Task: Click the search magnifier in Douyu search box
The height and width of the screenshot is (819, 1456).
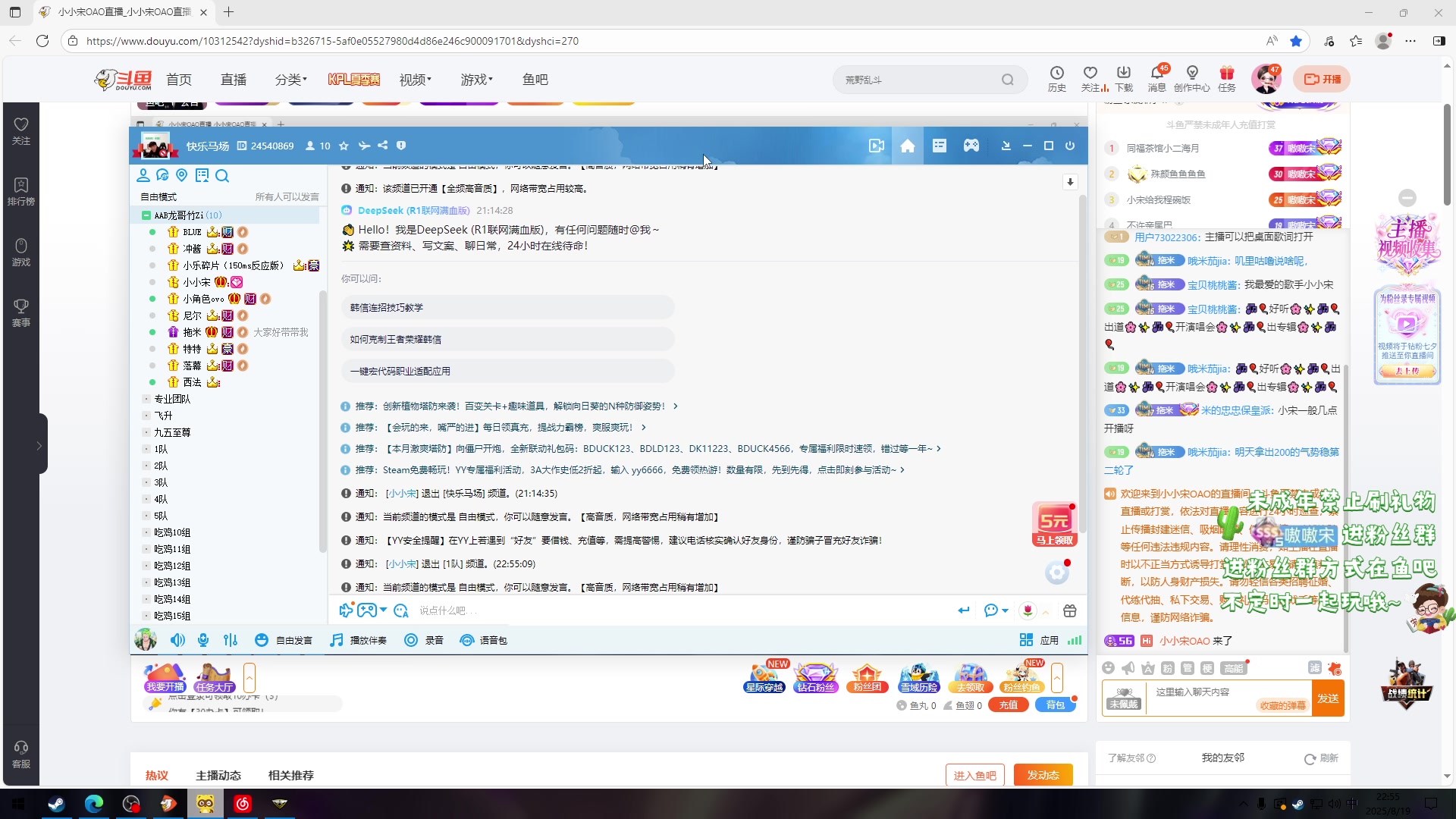Action: [1007, 80]
